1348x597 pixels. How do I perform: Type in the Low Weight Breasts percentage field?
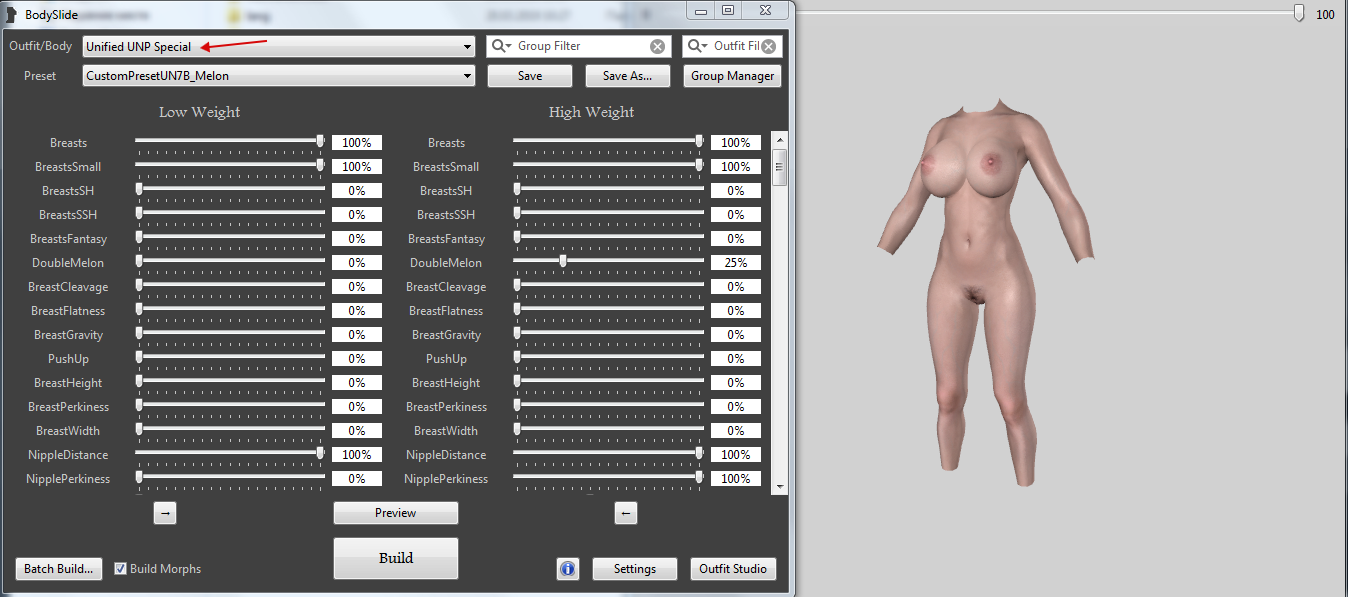[x=356, y=143]
